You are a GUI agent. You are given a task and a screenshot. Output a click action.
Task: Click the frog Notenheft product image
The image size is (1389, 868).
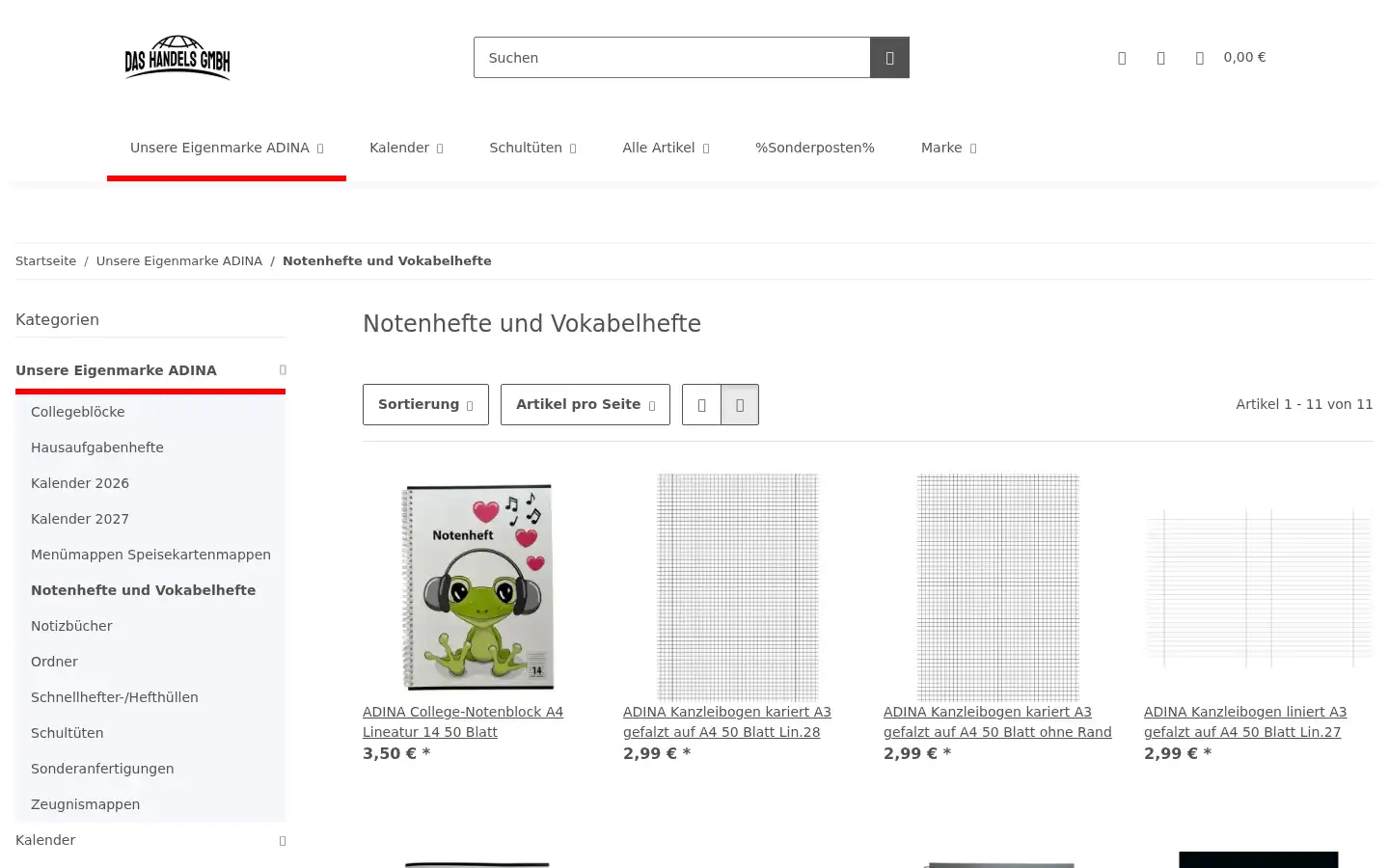[x=477, y=587]
